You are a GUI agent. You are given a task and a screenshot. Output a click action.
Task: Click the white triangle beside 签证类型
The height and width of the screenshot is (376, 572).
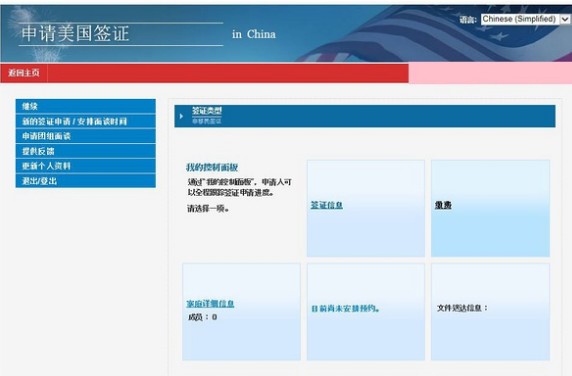pyautogui.click(x=181, y=116)
